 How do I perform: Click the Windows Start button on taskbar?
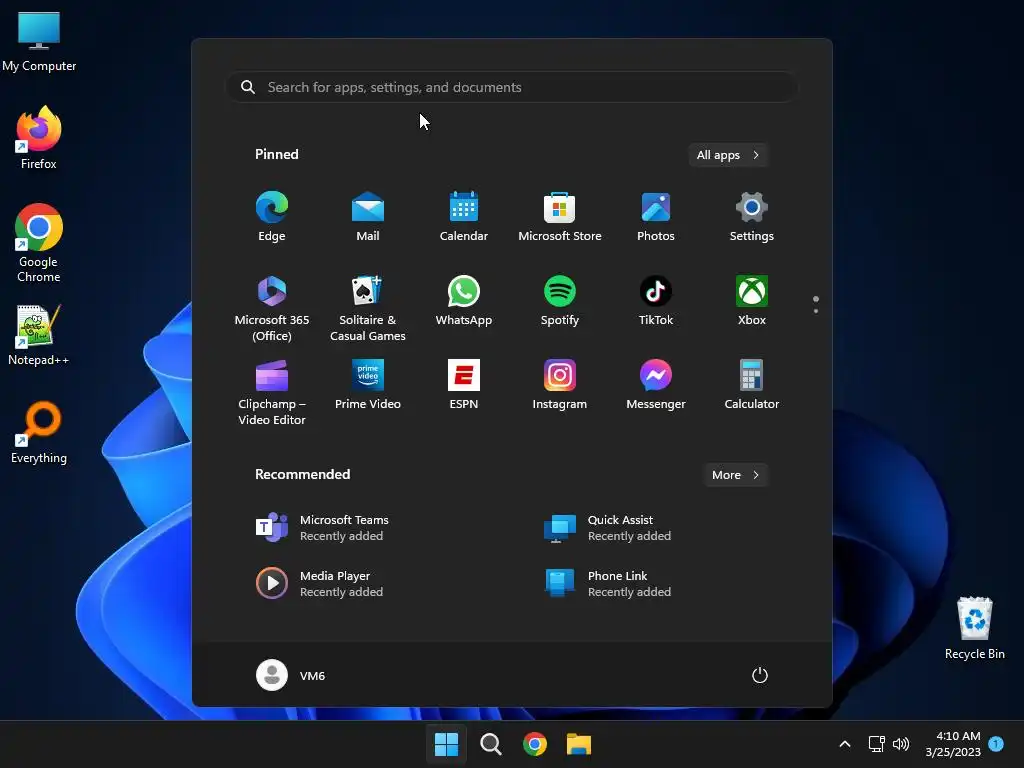coord(447,744)
